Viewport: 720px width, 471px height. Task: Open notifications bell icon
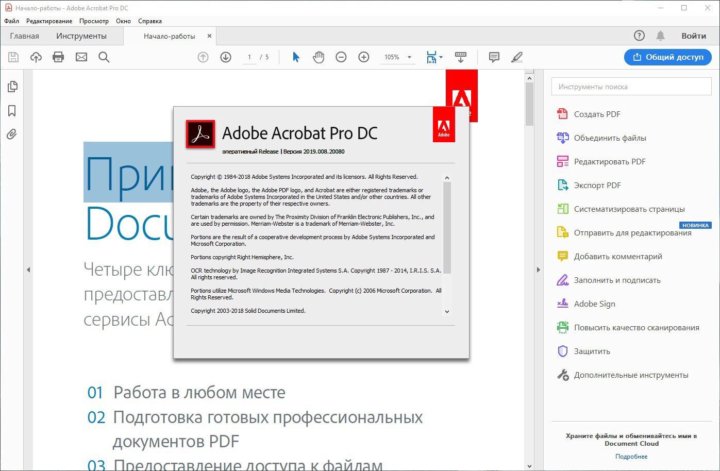[x=660, y=35]
